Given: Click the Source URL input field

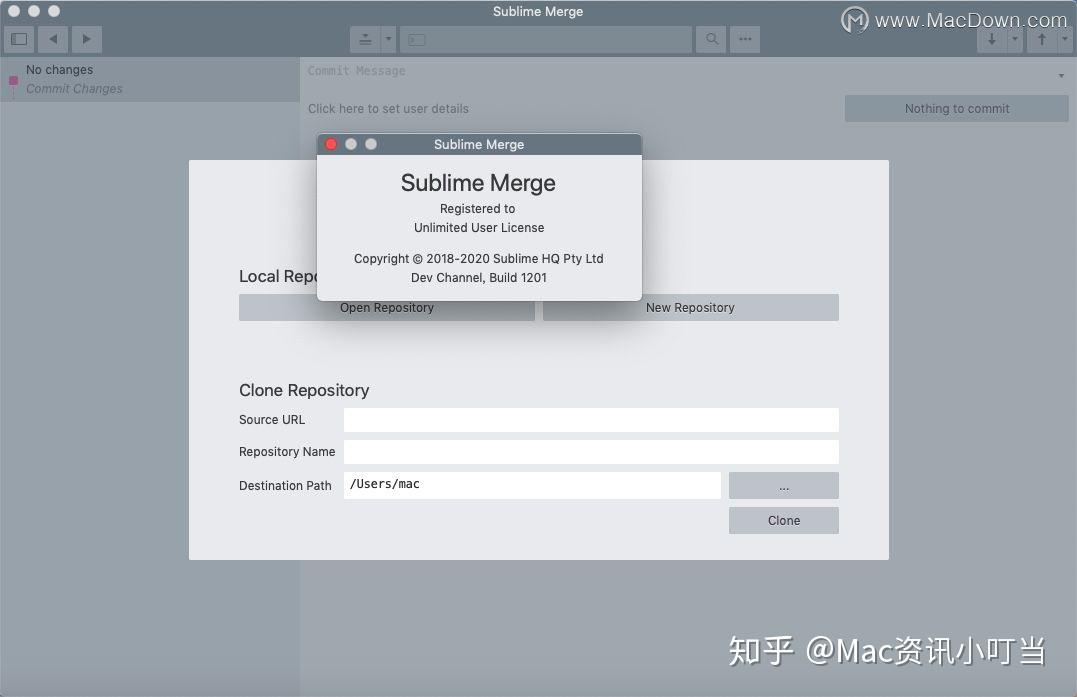Looking at the screenshot, I should click(x=590, y=419).
